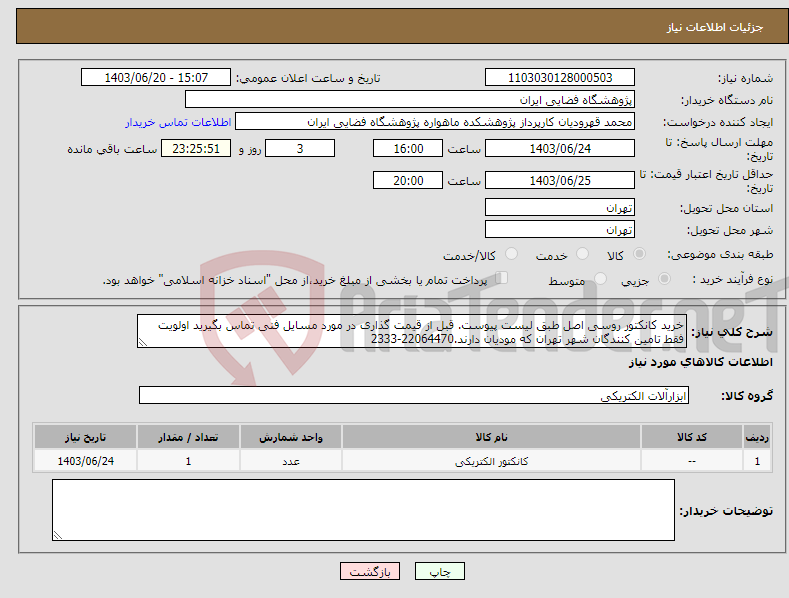This screenshot has width=789, height=598.
Task: Click the buyer organization name field
Action: 410,100
